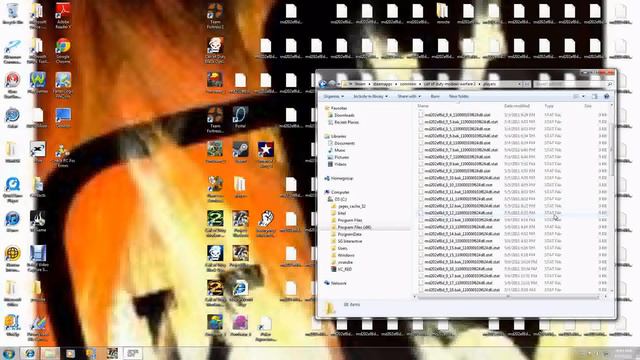
Task: Click the search magnifier icon in Explorer
Action: pos(610,84)
